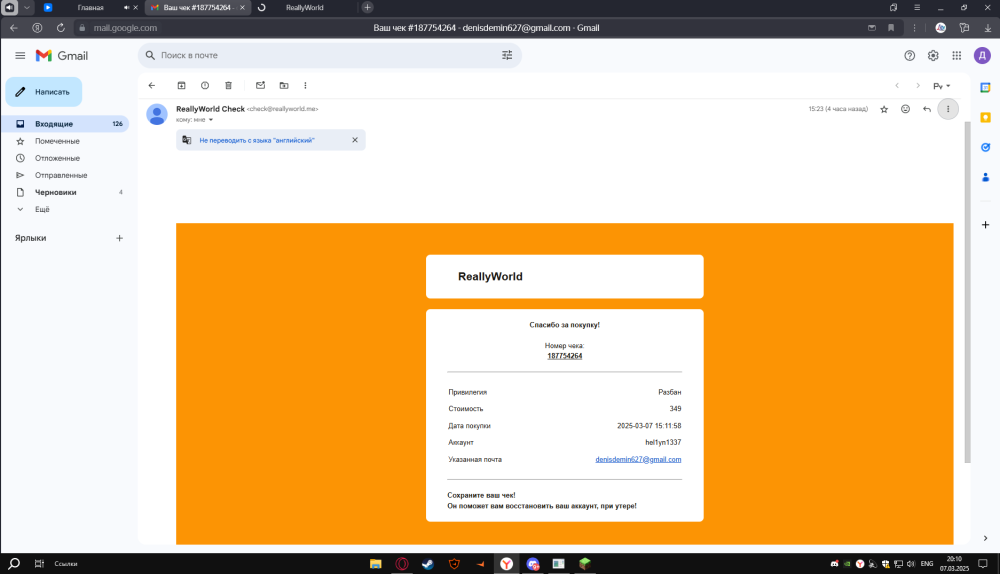
Task: Open Windows notification center
Action: tap(983, 564)
